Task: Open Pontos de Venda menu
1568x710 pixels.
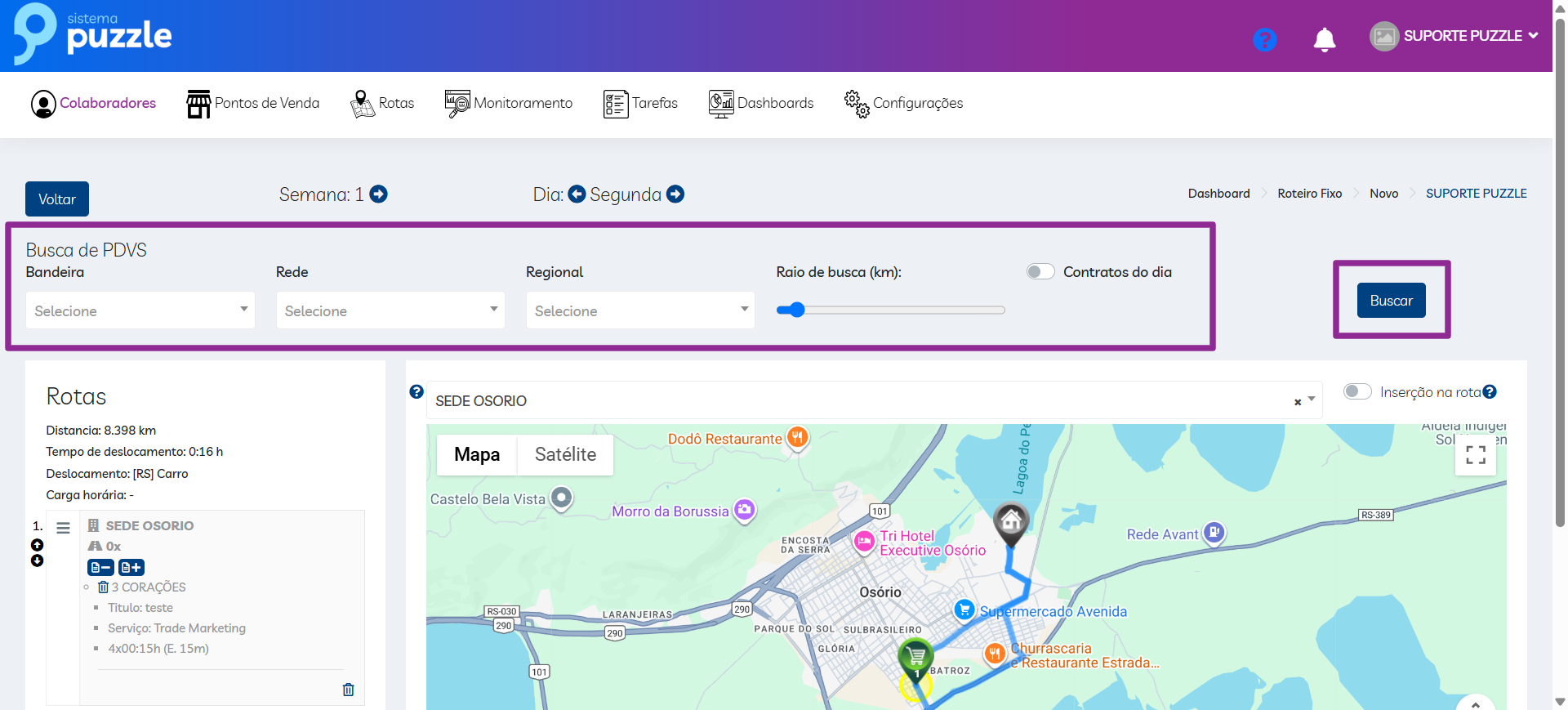Action: (253, 104)
